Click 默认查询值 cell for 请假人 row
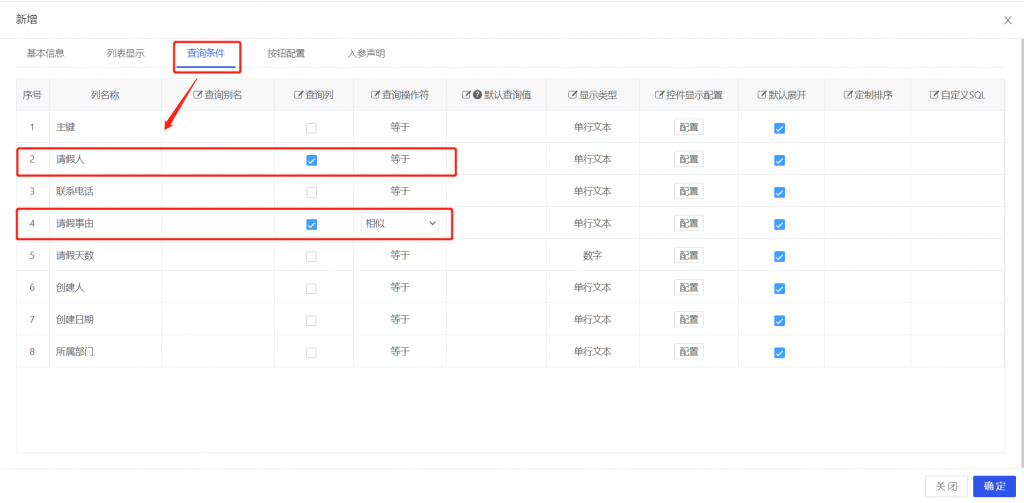Viewport: 1024px width, 503px height. click(x=496, y=159)
